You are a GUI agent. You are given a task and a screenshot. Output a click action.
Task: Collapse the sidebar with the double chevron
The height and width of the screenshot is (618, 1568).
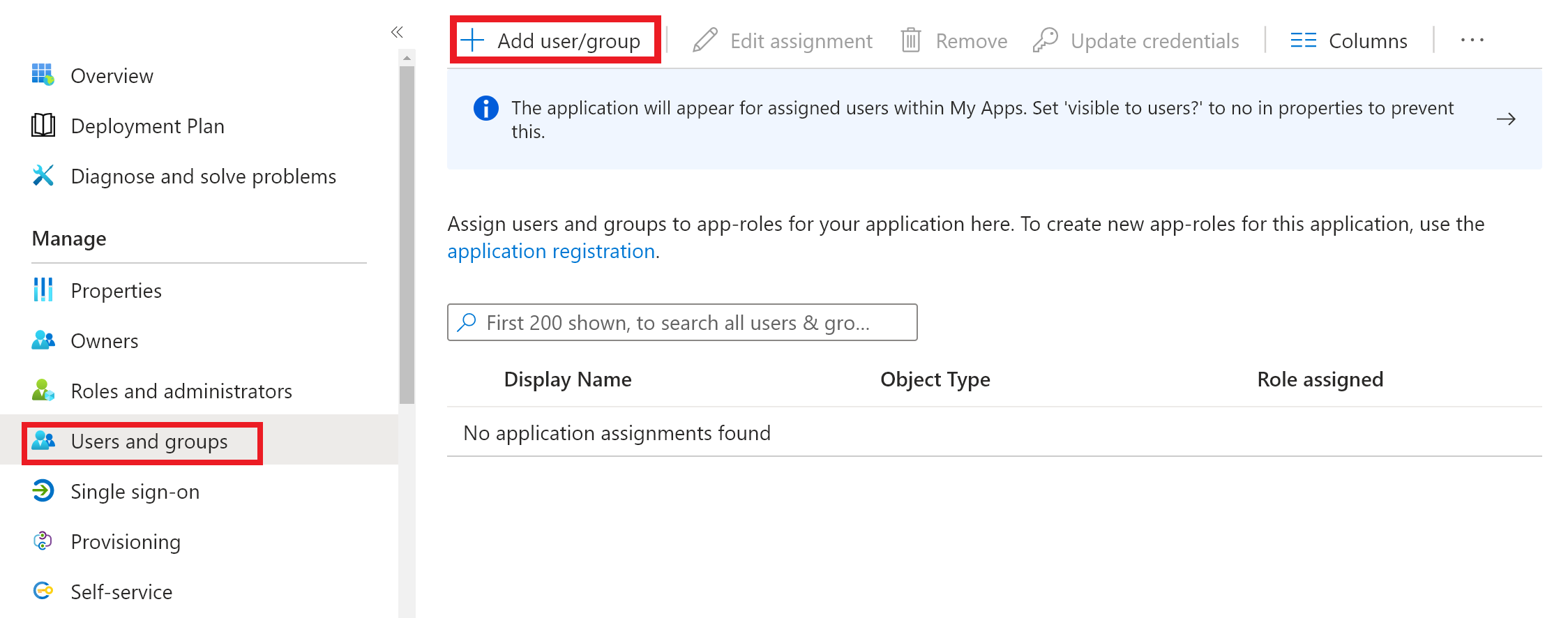pyautogui.click(x=397, y=31)
